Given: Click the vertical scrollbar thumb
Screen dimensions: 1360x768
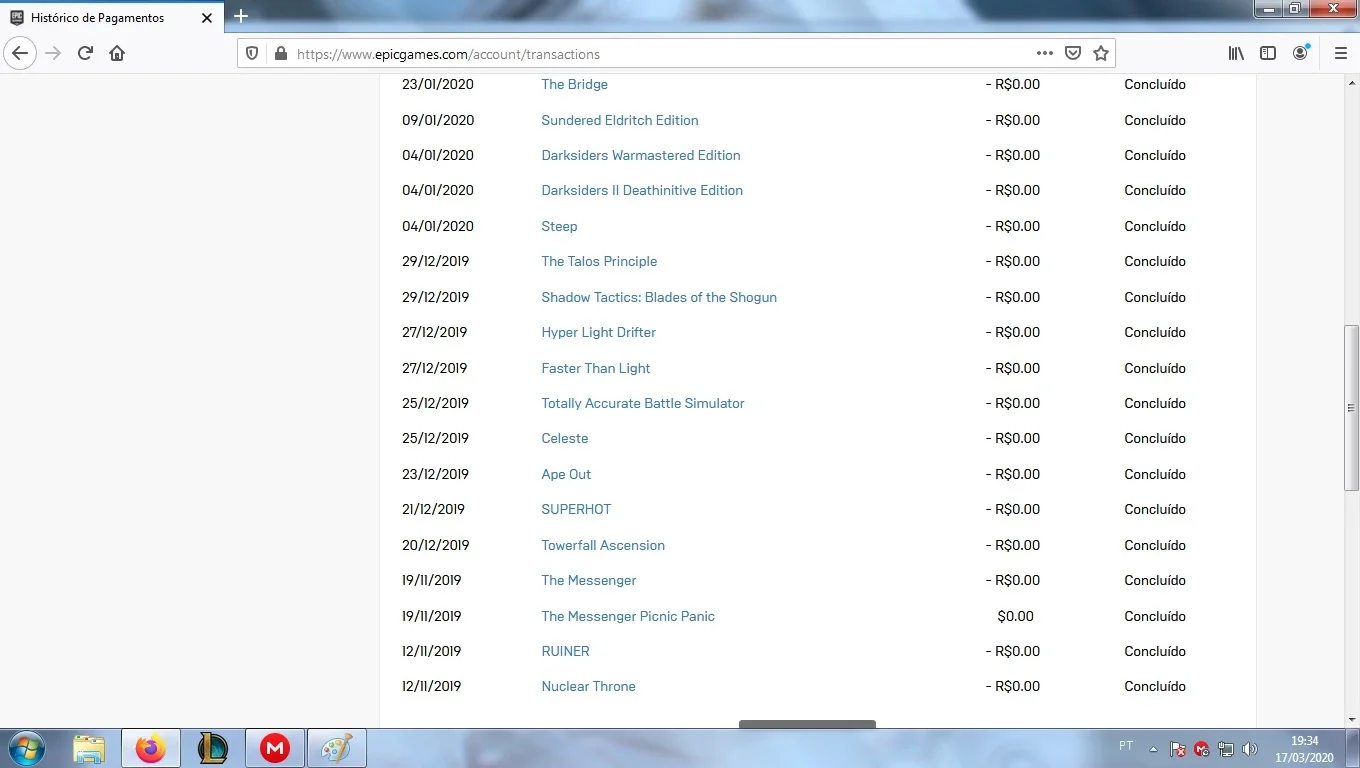Looking at the screenshot, I should (1351, 408).
